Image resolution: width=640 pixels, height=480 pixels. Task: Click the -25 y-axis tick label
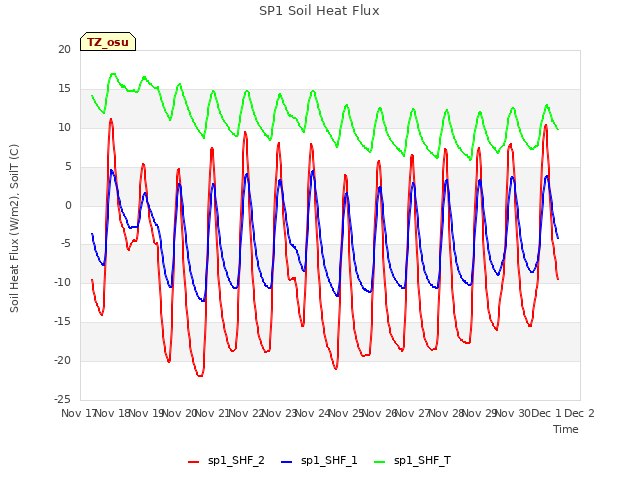coord(62,399)
